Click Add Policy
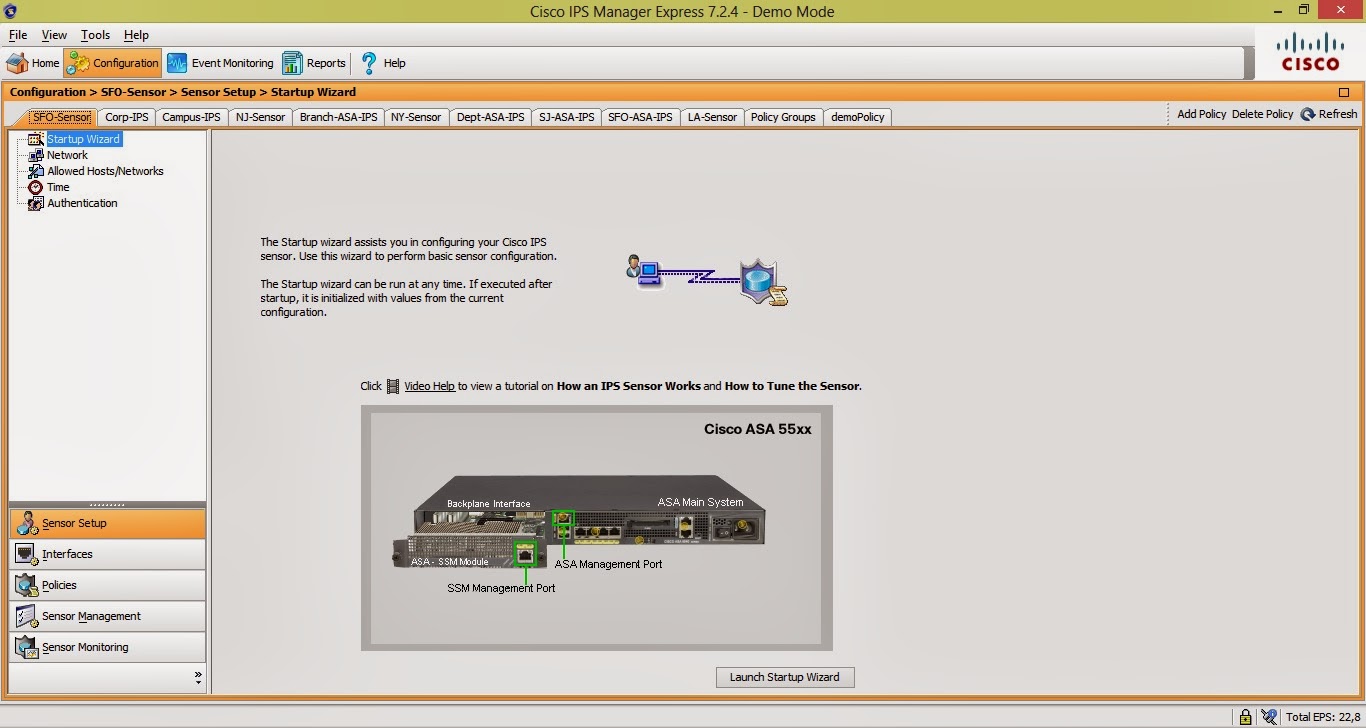Screen dimensions: 1366x728 (1201, 114)
